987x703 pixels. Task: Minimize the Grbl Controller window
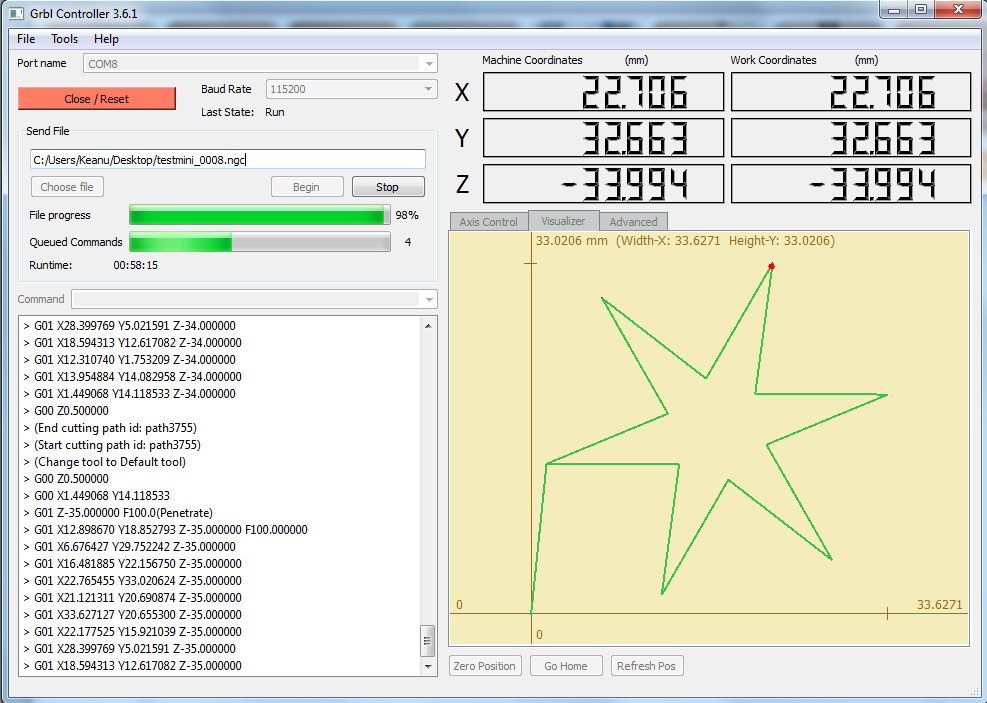[893, 9]
